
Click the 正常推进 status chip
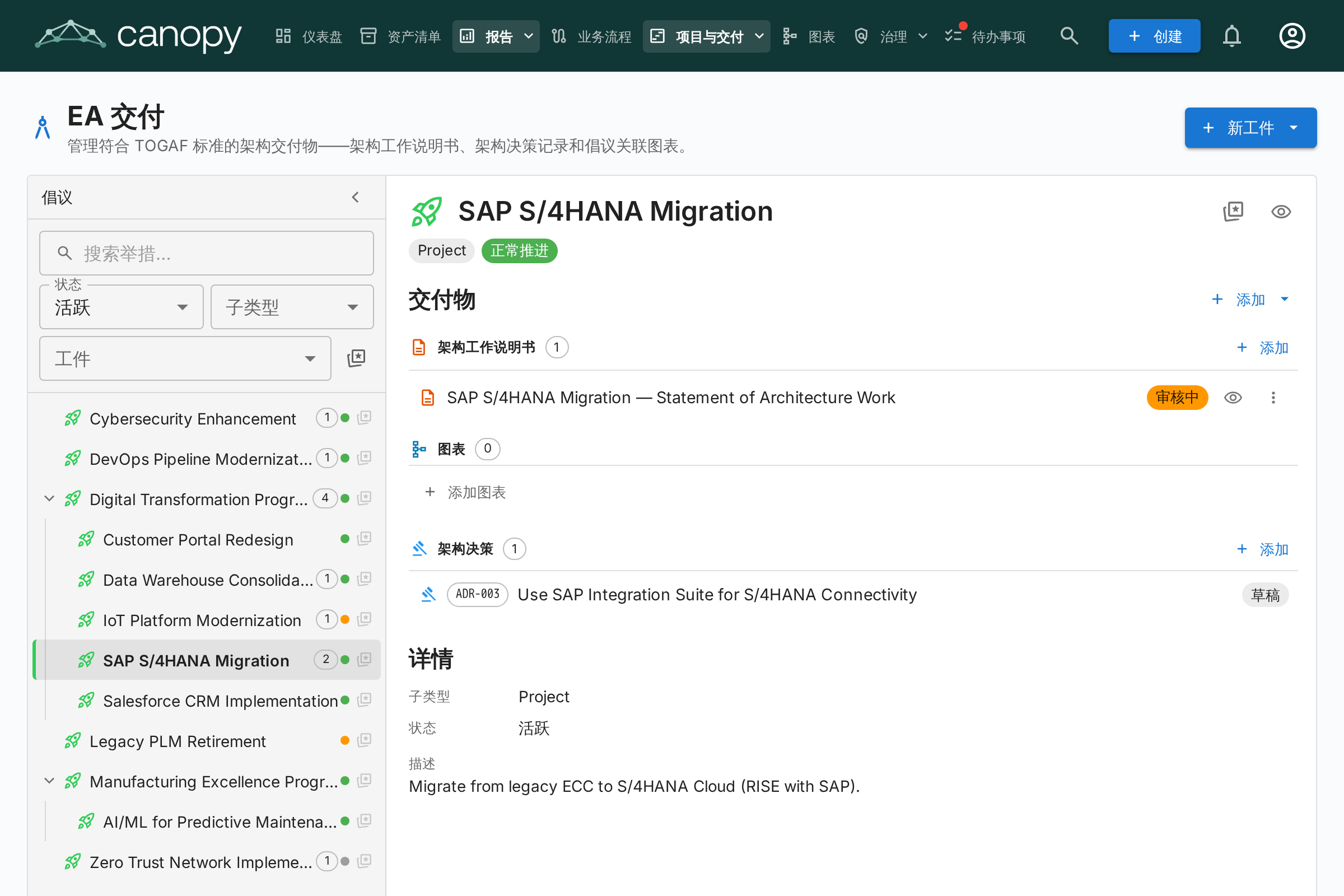click(x=519, y=251)
